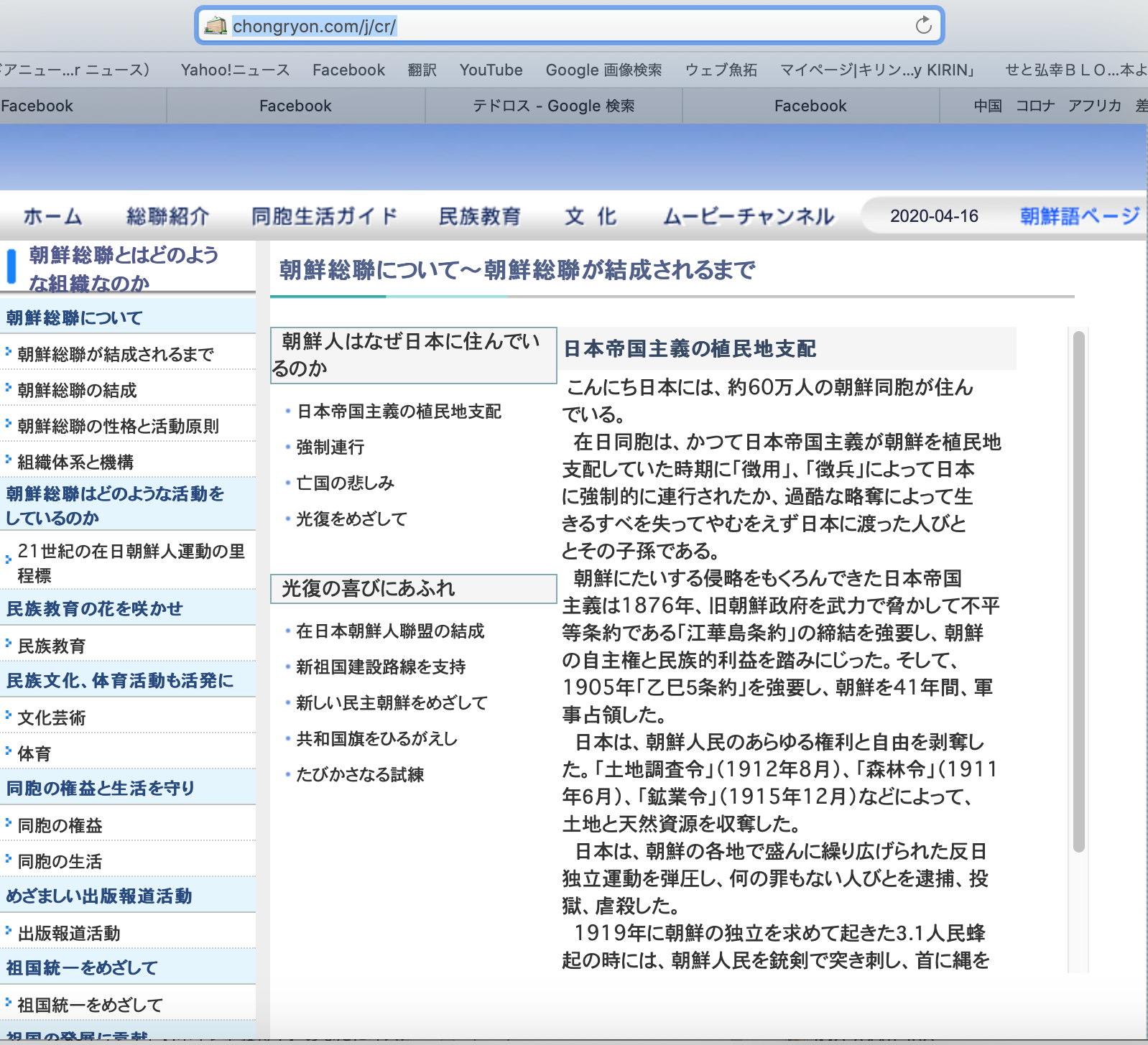
Task: Click the reload page icon in address bar
Action: pos(923,26)
